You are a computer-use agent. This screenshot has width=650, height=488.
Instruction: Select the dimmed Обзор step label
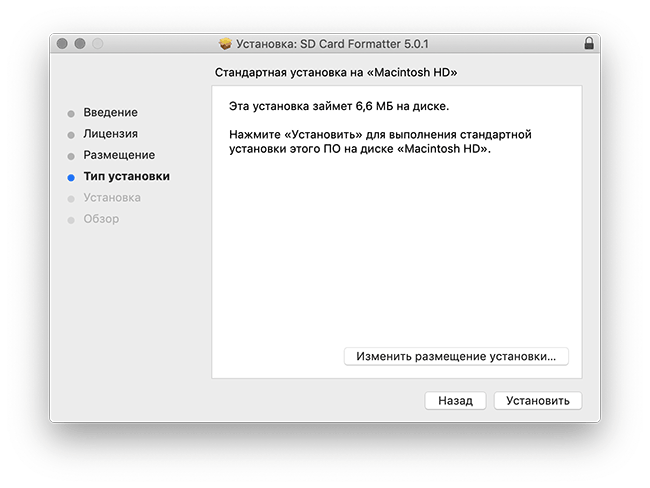pos(101,219)
